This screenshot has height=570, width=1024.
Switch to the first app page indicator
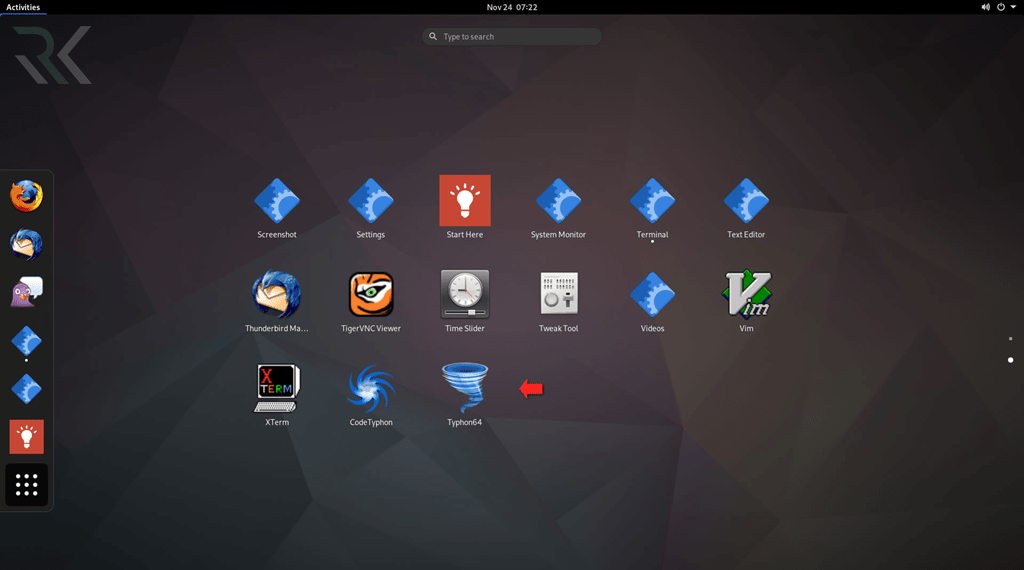coord(1010,339)
